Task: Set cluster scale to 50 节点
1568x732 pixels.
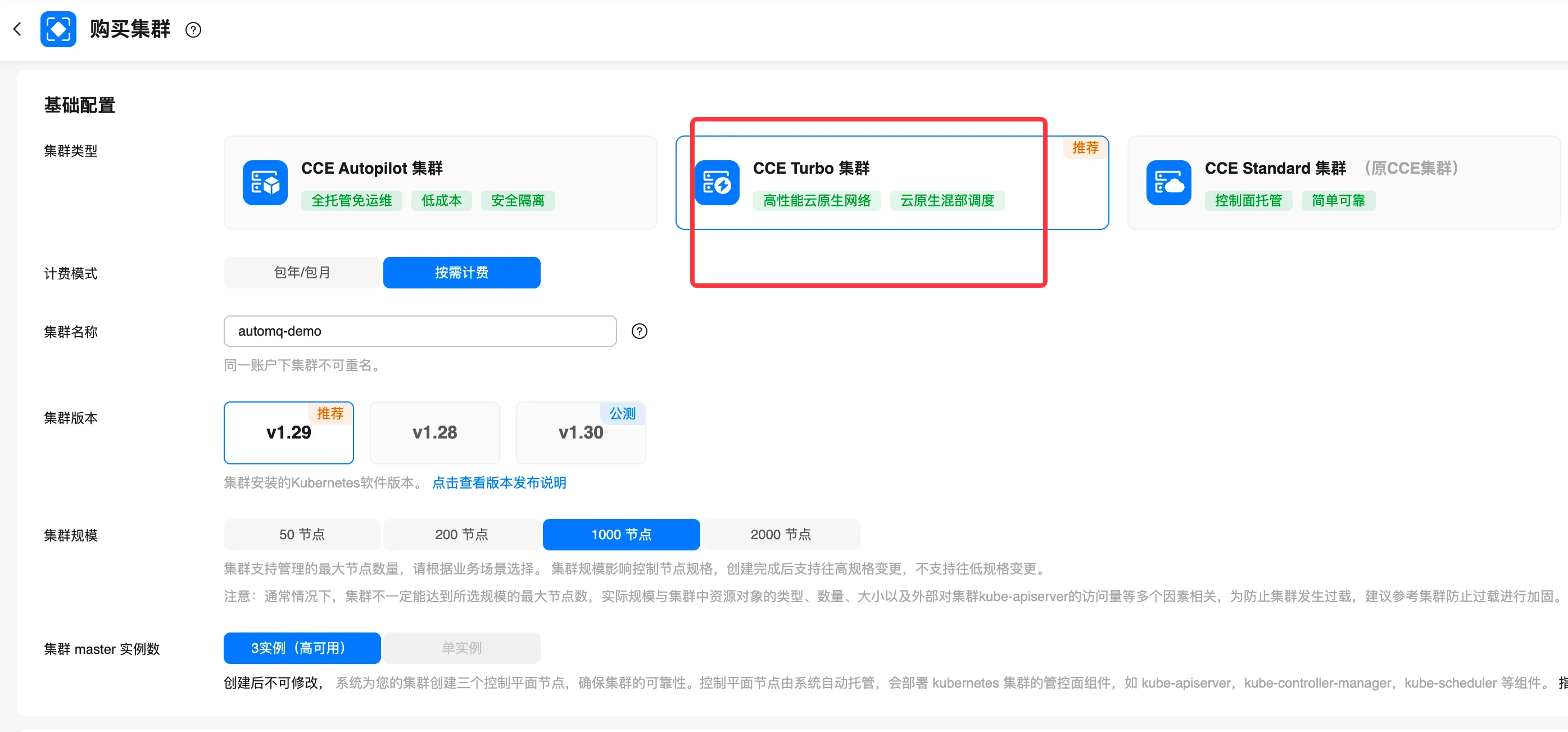Action: [302, 534]
